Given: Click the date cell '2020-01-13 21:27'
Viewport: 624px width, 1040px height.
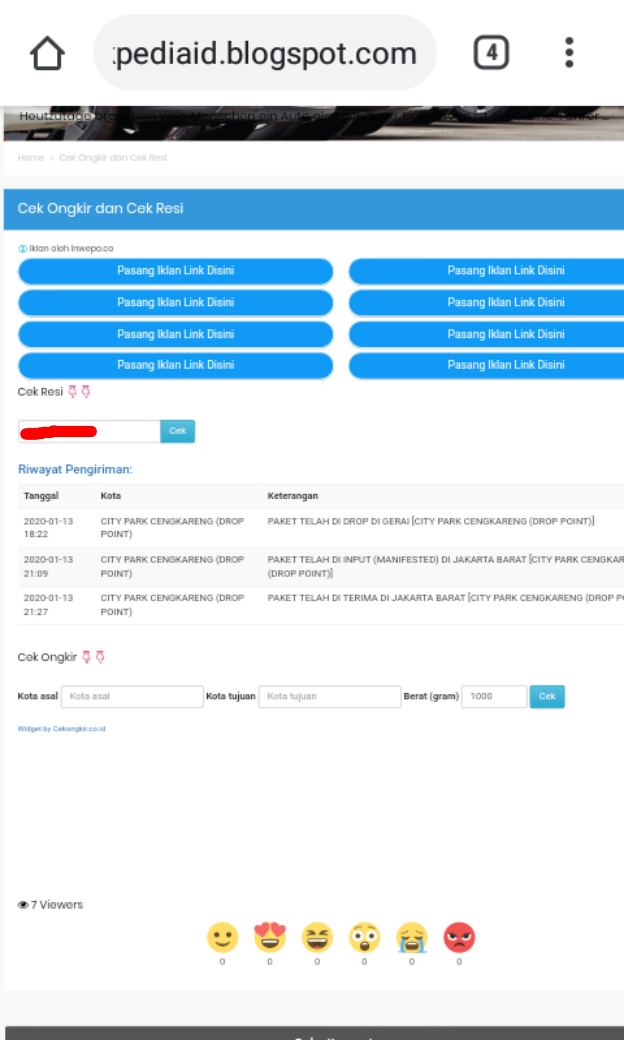Looking at the screenshot, I should pos(48,605).
